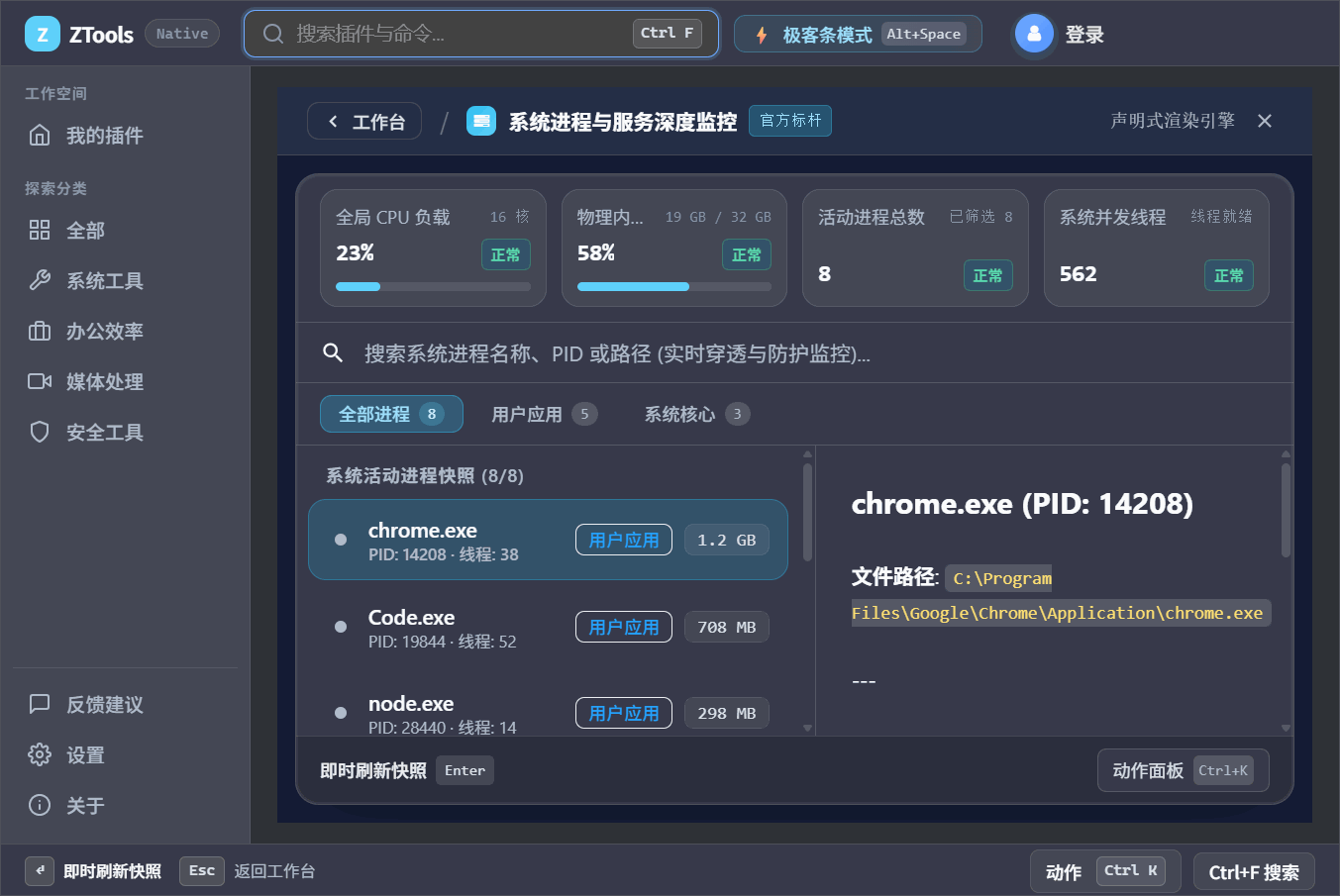The width and height of the screenshot is (1340, 896).
Task: Click the plugin's blue server icon
Action: click(481, 121)
